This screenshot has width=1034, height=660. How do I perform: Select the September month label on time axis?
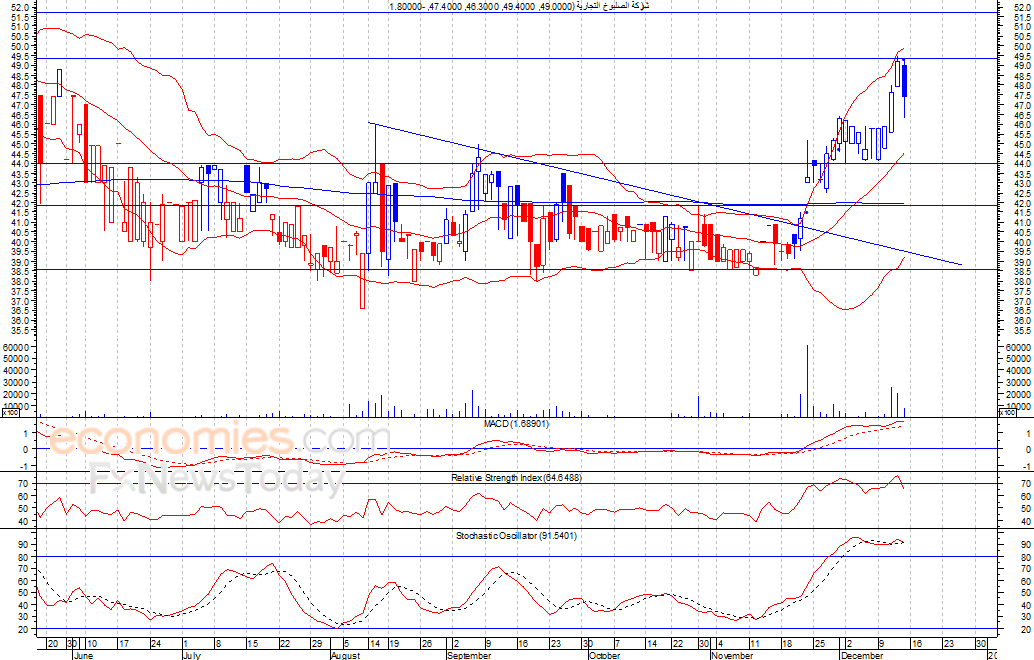point(469,655)
